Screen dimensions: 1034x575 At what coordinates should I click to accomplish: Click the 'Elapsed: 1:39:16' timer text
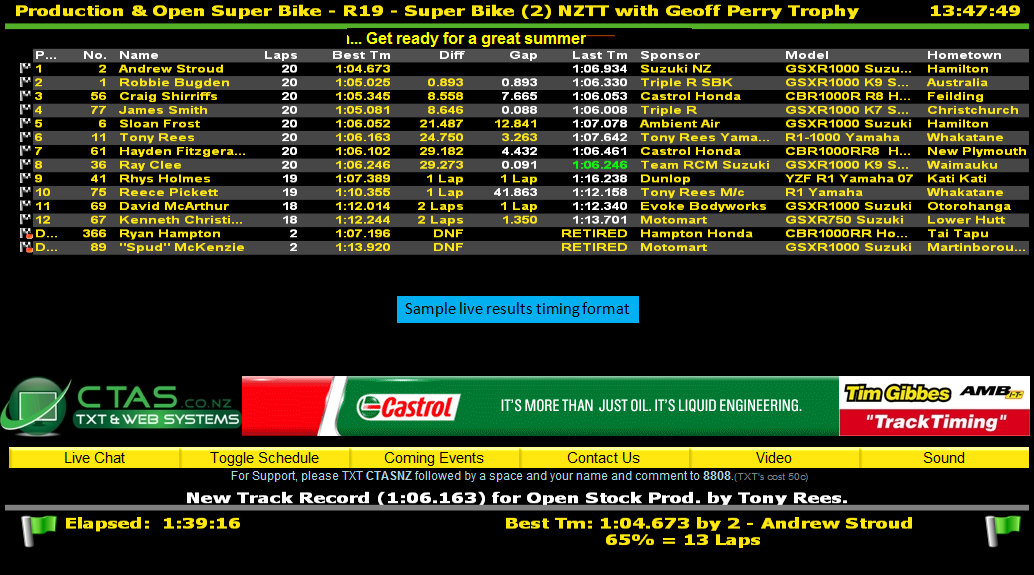click(x=153, y=524)
